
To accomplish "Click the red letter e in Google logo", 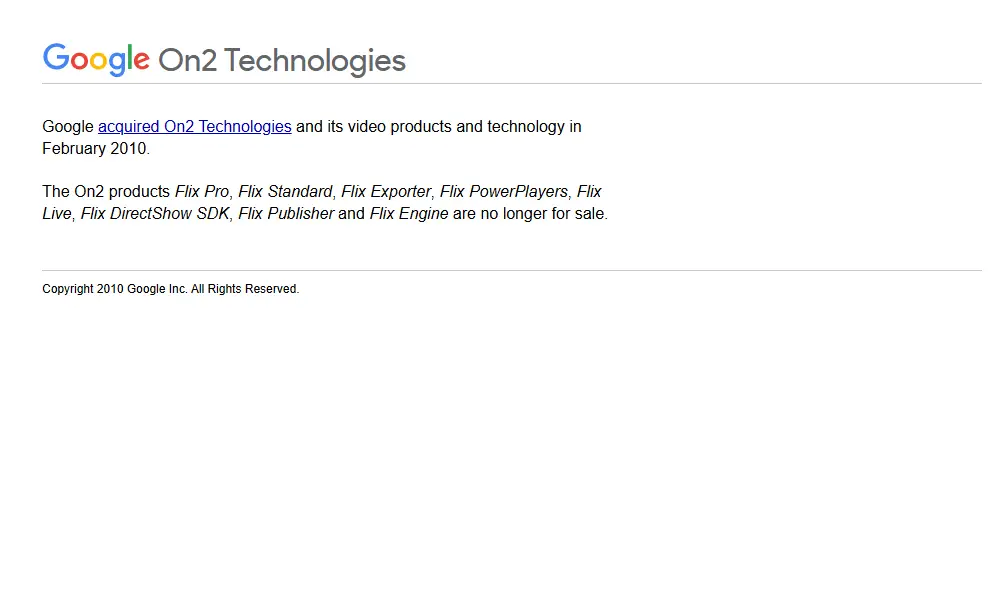I will 142,60.
